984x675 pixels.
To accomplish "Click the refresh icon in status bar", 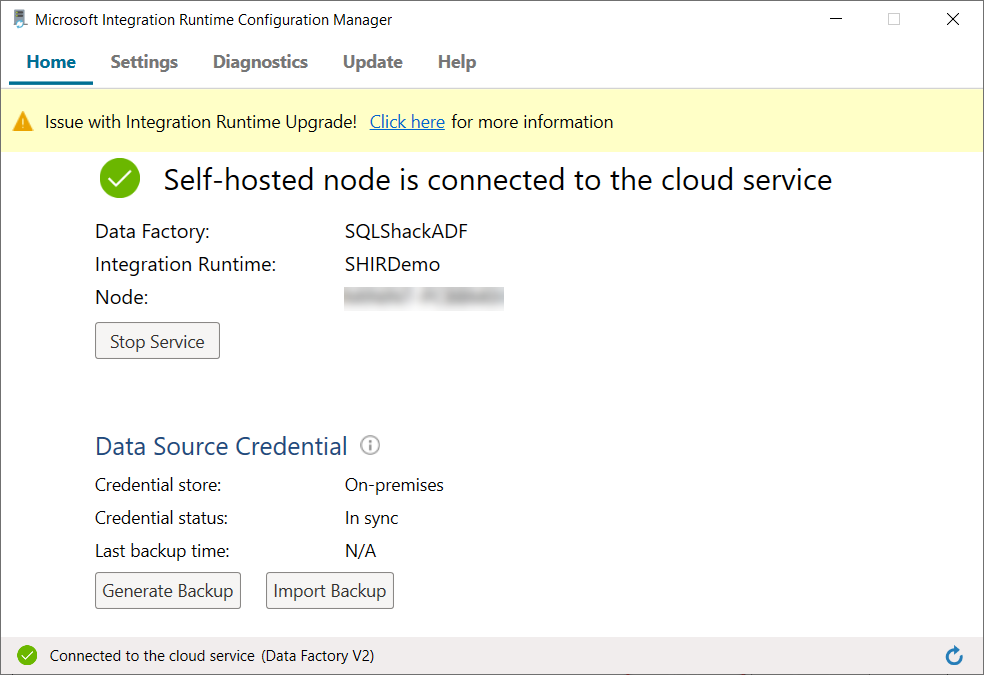I will point(954,656).
